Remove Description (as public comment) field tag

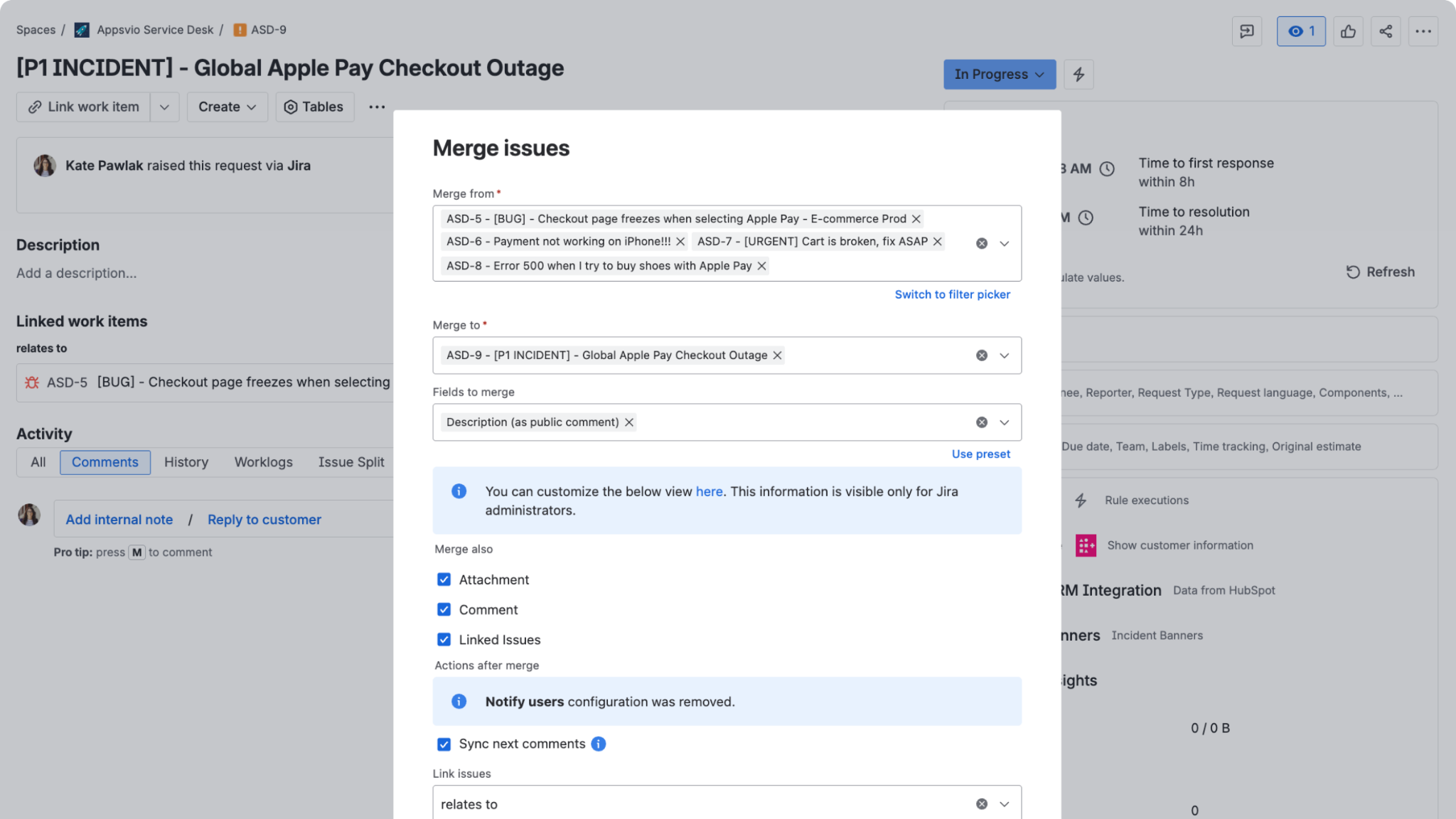coord(629,422)
